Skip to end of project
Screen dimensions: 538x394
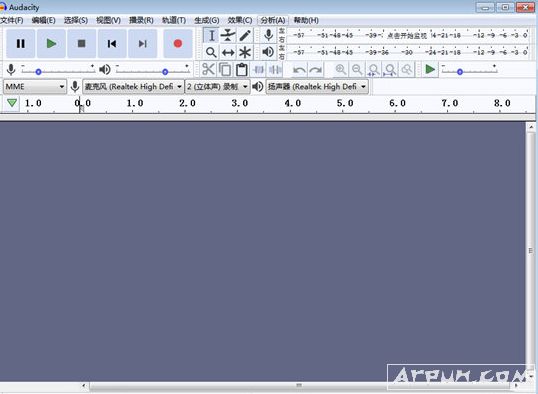pos(142,44)
